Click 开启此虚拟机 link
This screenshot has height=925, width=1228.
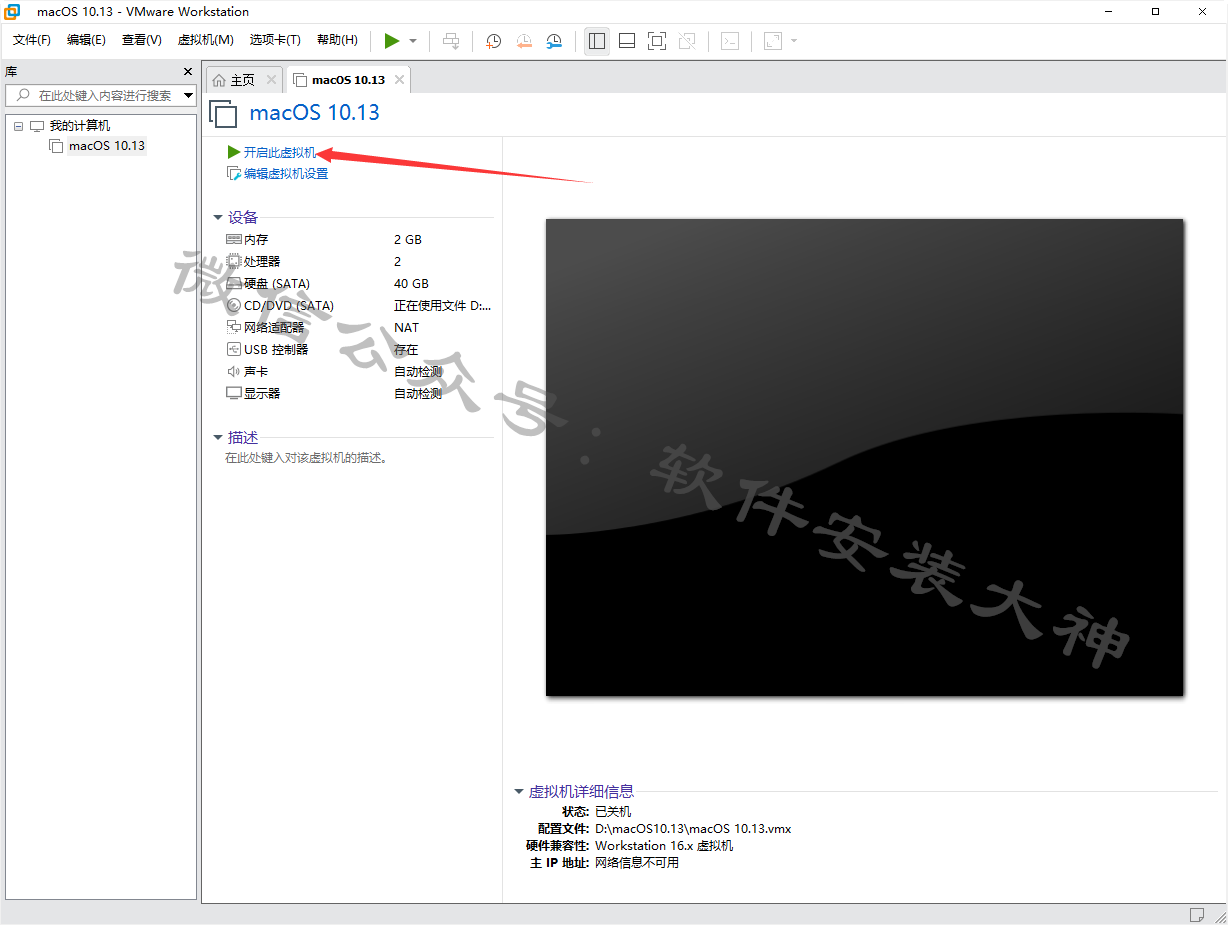pos(280,152)
